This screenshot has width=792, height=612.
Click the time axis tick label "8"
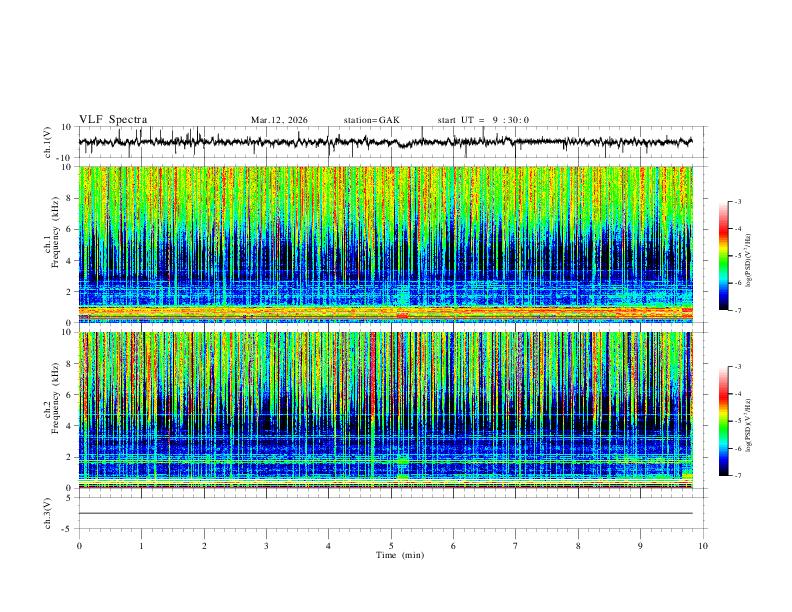(x=578, y=545)
